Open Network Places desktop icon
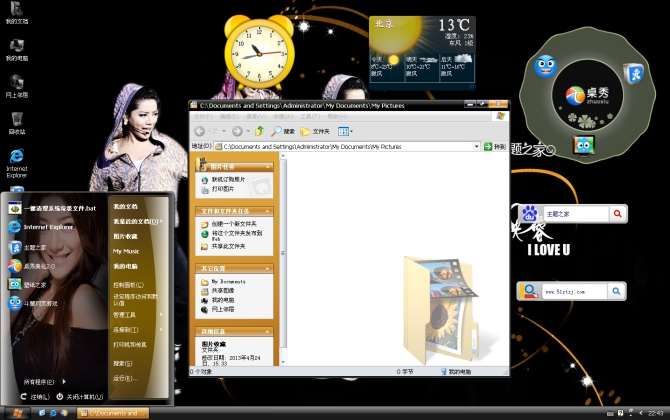The image size is (670, 420). (x=17, y=86)
